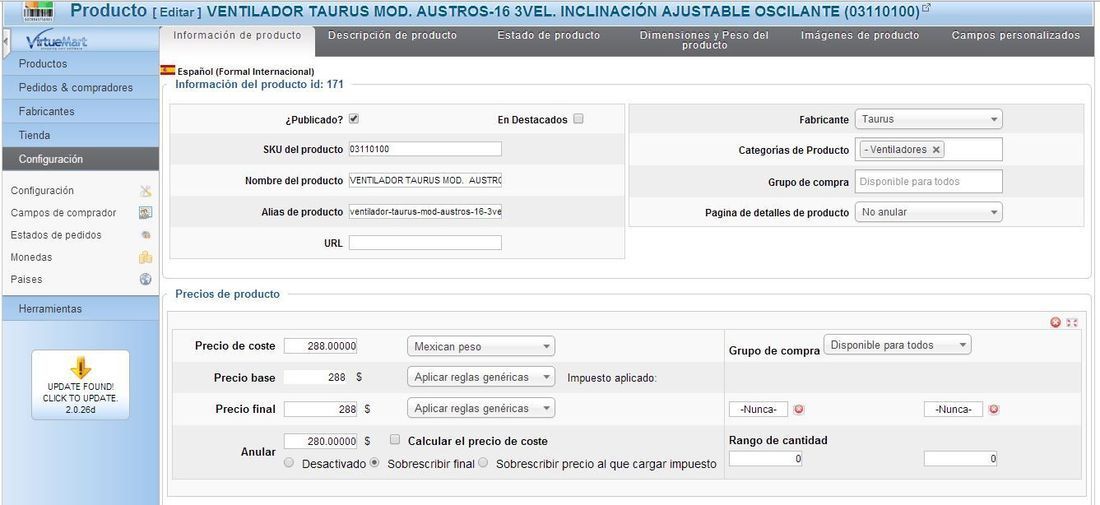Click Estados de pedidos link
This screenshot has height=505, width=1100.
56,235
